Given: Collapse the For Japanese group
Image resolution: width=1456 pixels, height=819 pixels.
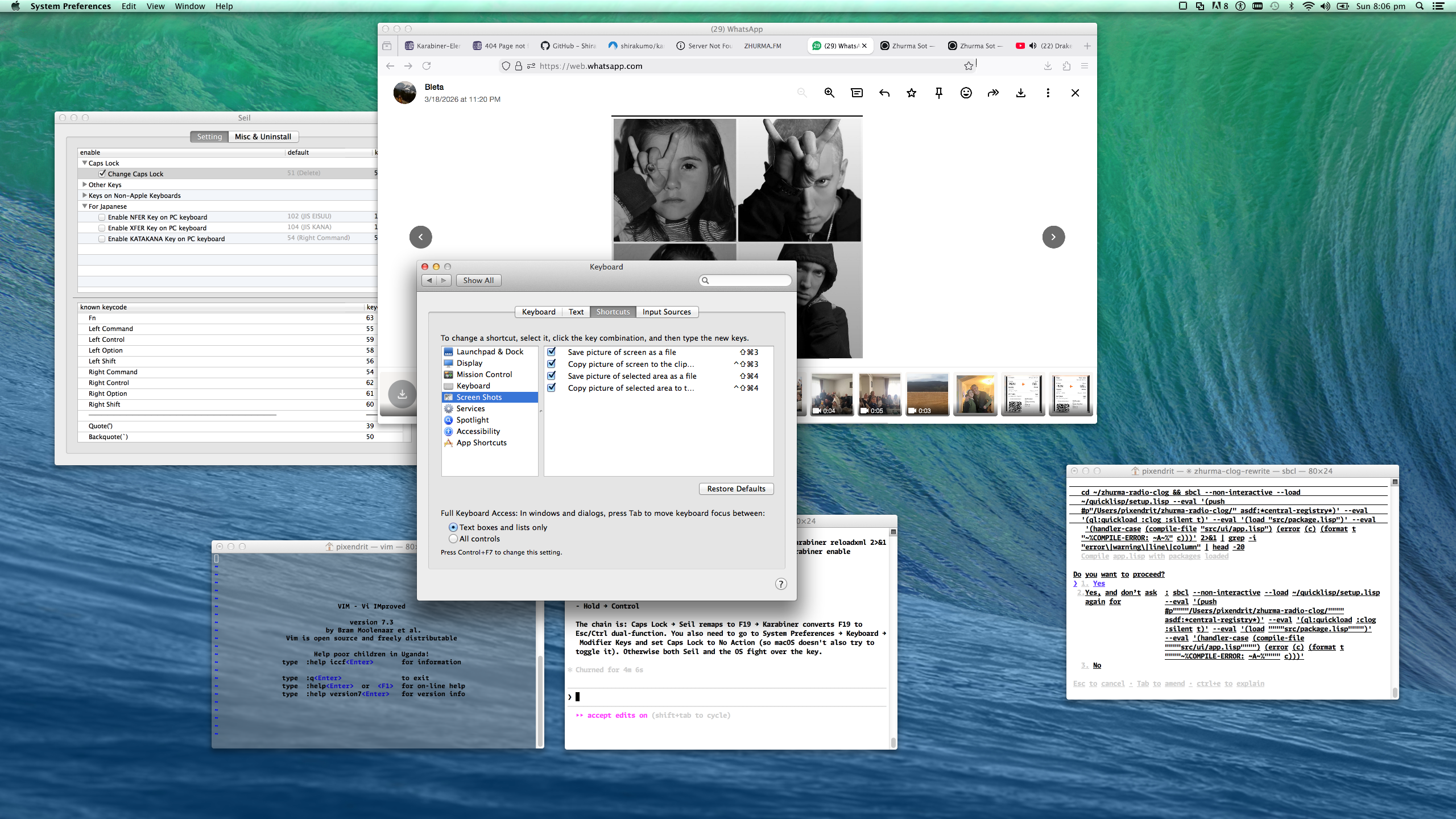Looking at the screenshot, I should (85, 206).
